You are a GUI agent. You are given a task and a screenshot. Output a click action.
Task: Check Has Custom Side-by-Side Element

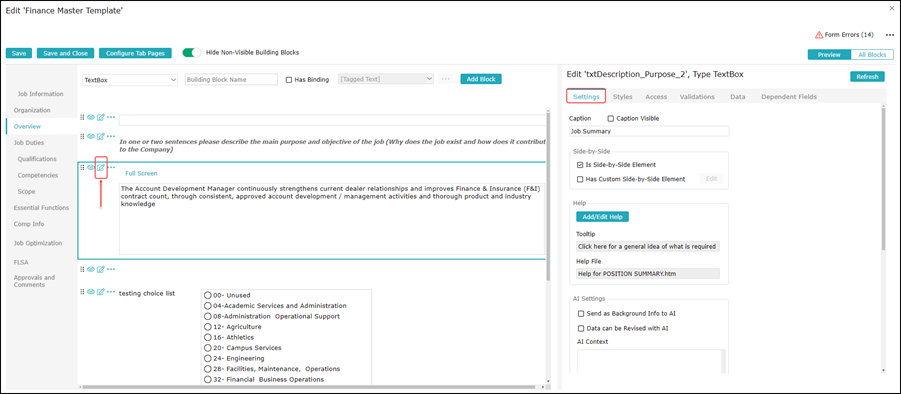pos(580,179)
